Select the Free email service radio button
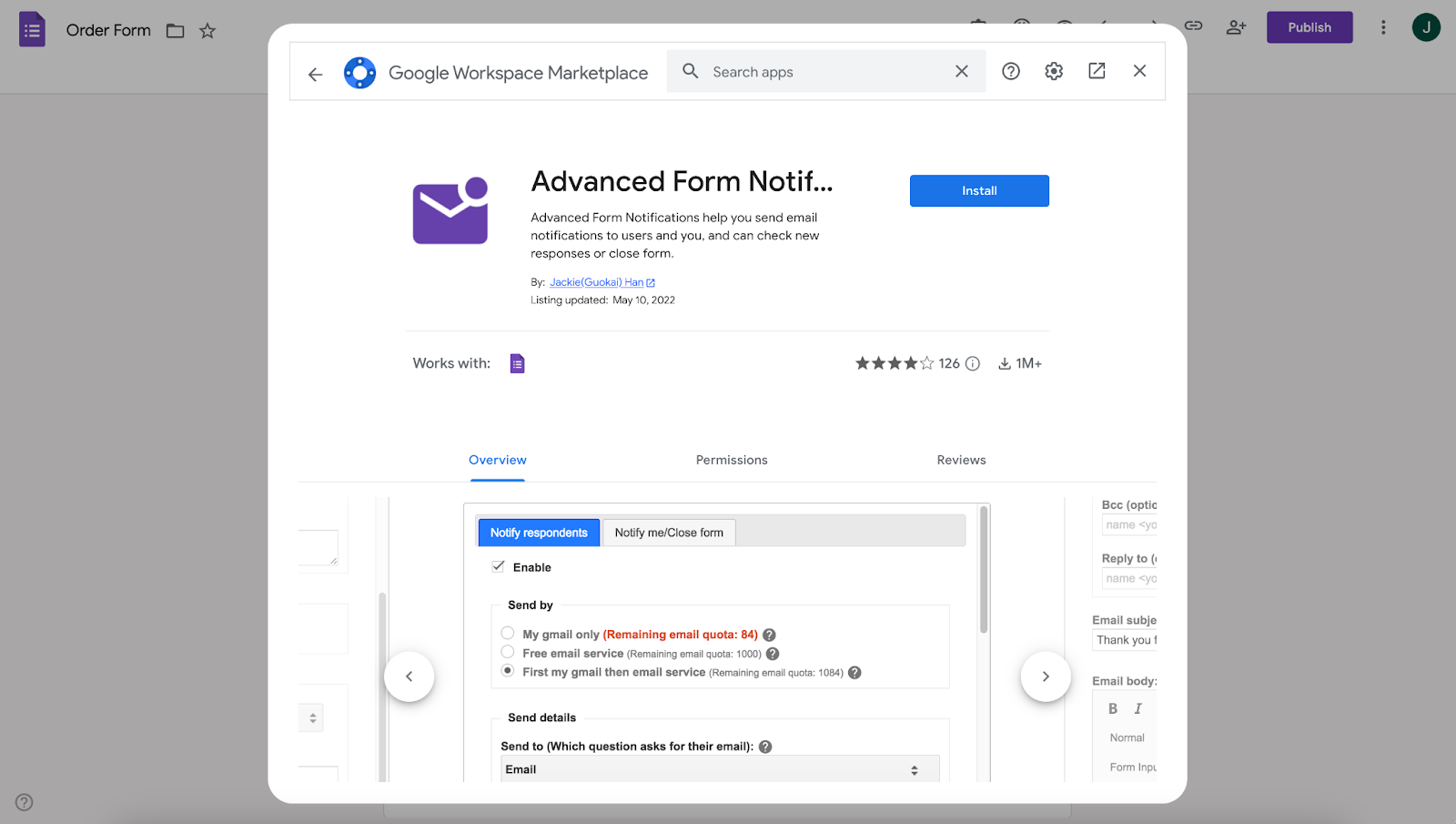Viewport: 1456px width, 824px height. [508, 652]
